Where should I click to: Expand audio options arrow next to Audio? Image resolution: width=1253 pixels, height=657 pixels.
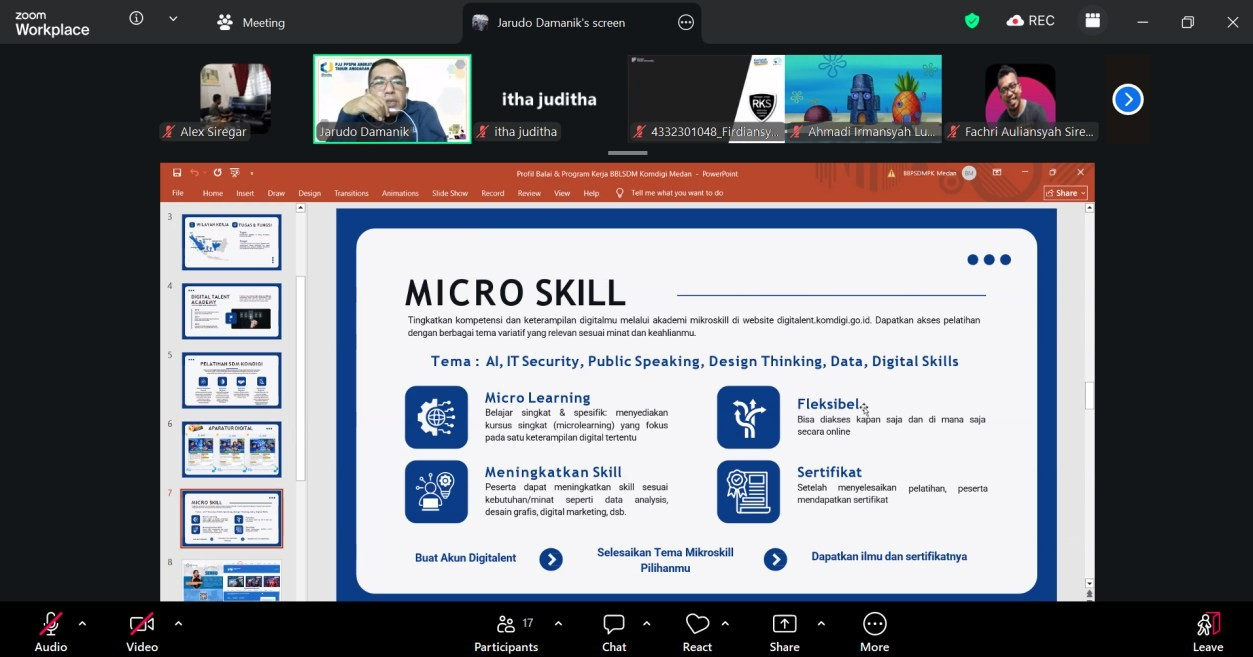[82, 623]
